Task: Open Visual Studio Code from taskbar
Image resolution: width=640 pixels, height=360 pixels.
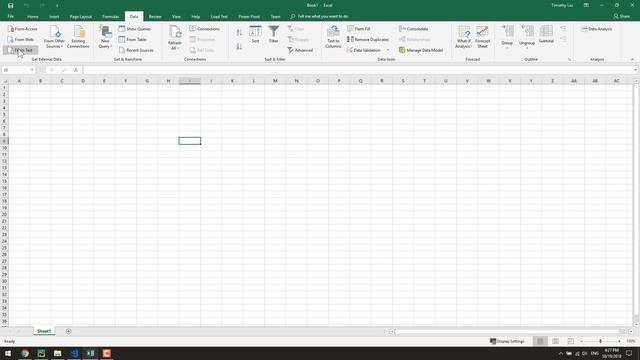Action: 74,353
